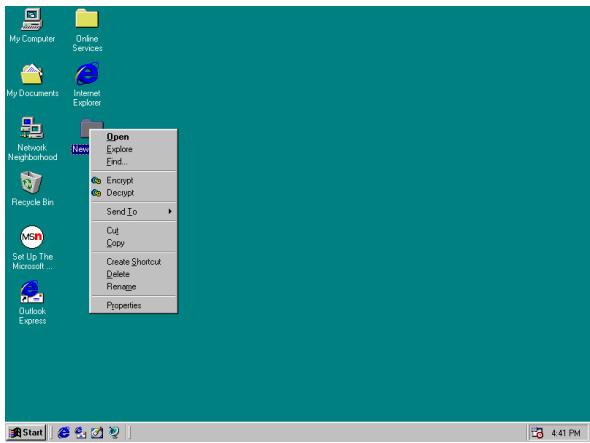The height and width of the screenshot is (443, 590).
Task: Choose Copy in the context menu
Action: 133,243
